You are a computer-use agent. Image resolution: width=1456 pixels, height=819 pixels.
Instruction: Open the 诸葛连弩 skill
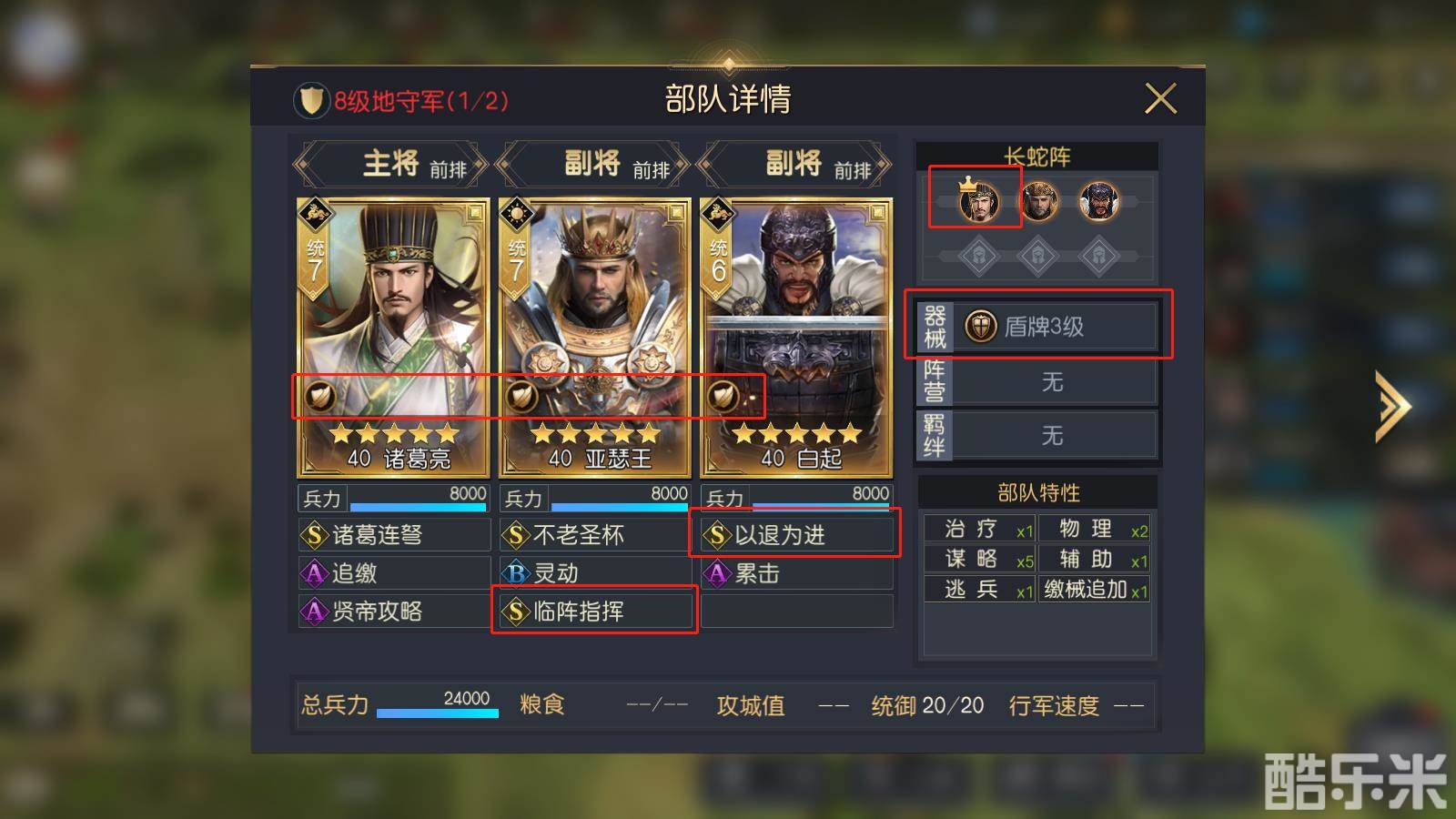[x=394, y=535]
